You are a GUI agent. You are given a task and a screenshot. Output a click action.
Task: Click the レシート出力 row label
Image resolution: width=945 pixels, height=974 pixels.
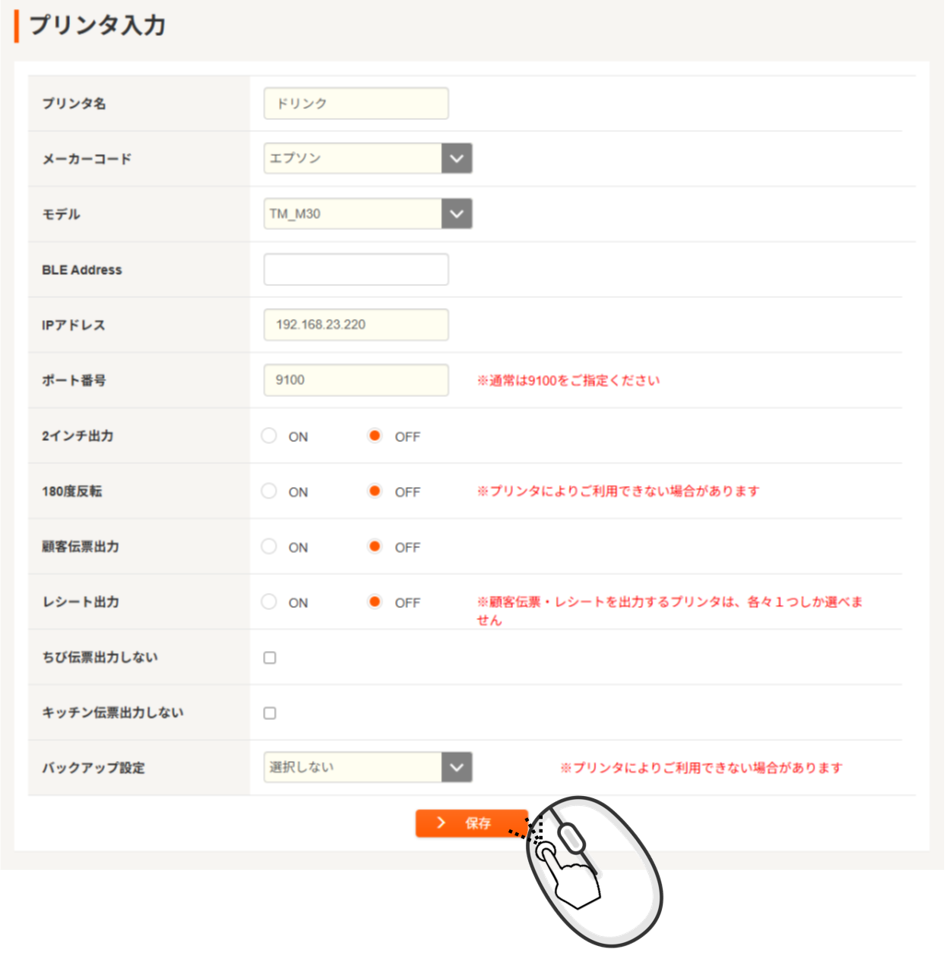[80, 602]
